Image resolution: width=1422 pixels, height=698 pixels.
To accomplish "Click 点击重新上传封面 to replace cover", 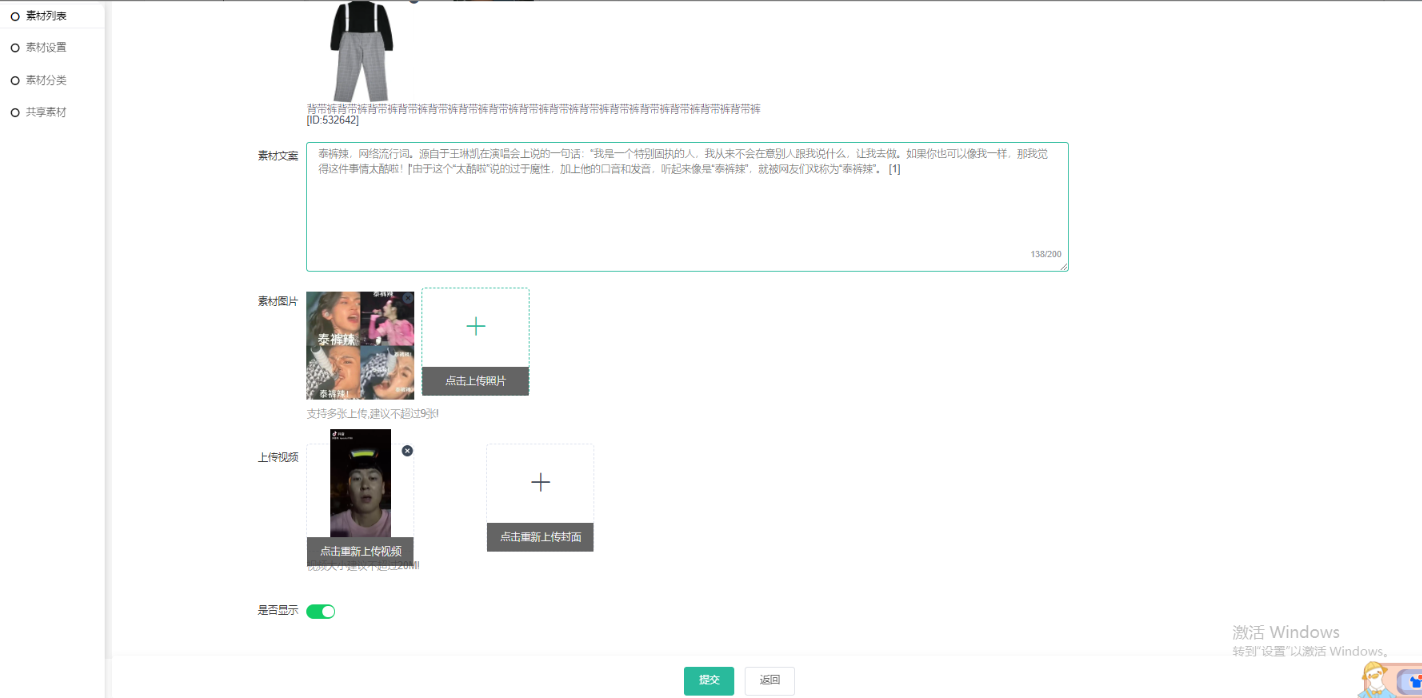I will pyautogui.click(x=540, y=537).
